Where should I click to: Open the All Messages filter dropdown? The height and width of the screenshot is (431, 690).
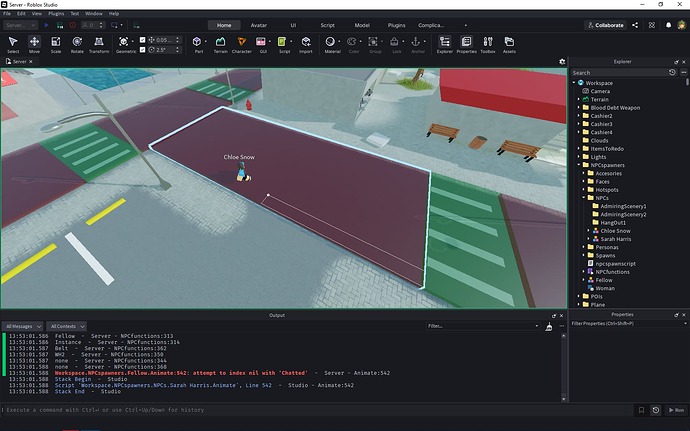(22, 326)
